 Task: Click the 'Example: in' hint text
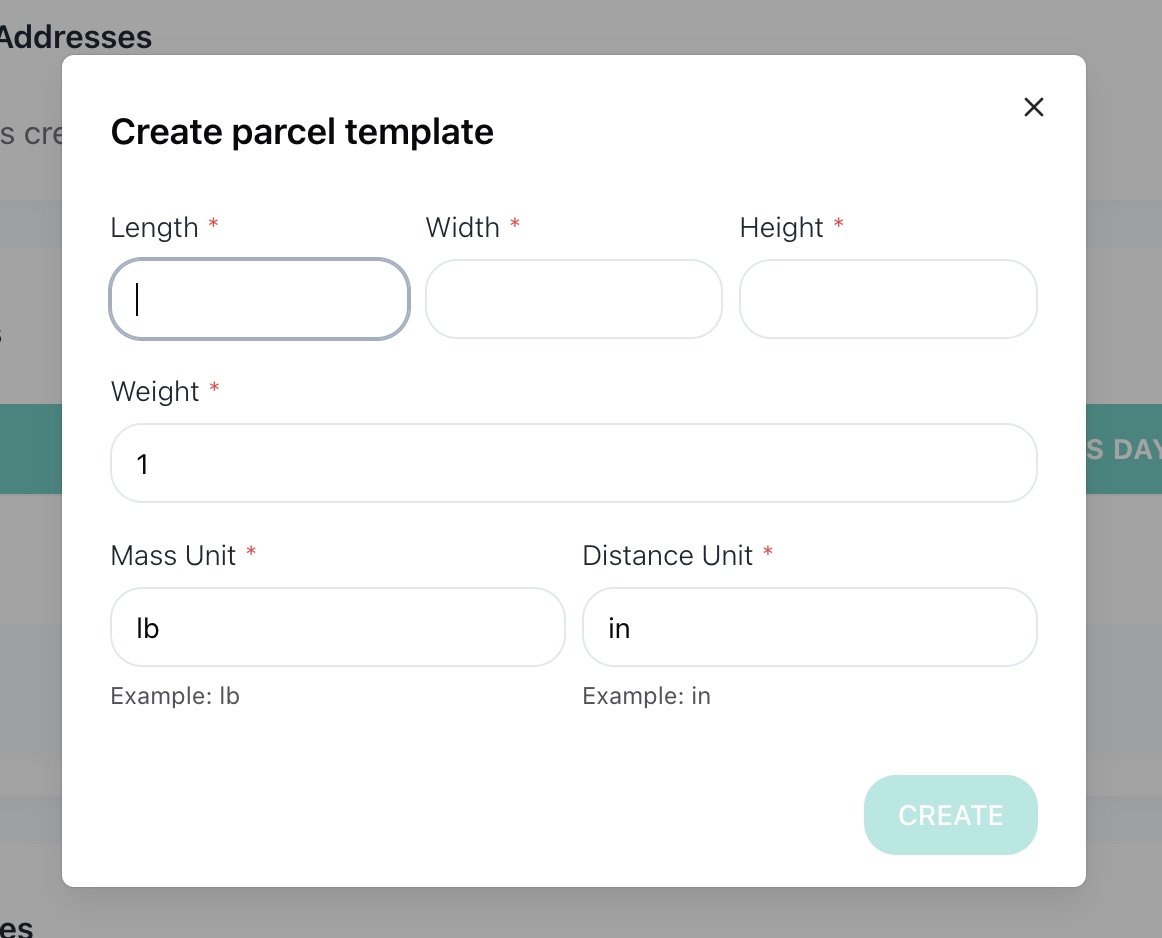click(646, 696)
